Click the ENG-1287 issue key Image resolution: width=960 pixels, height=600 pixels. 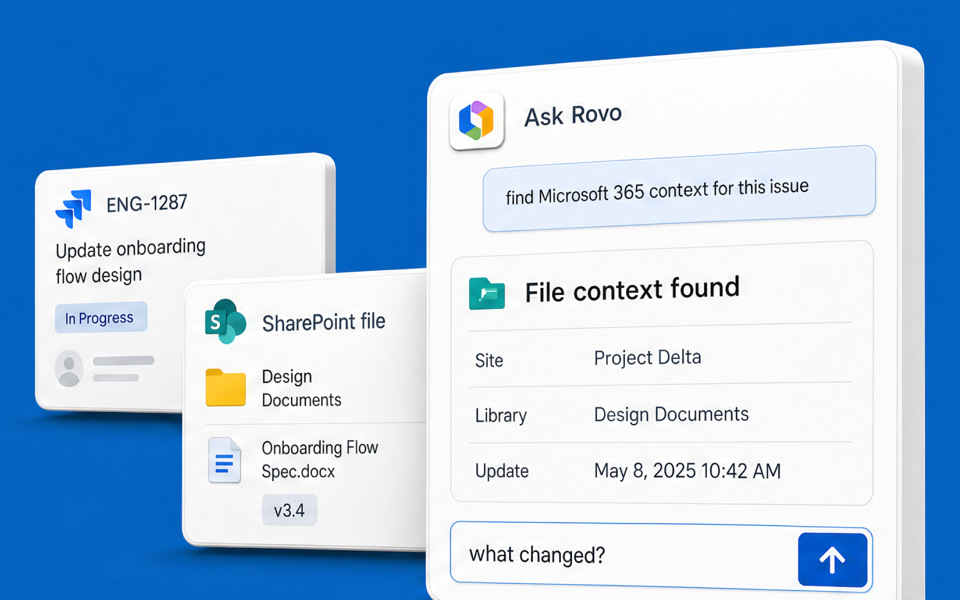pos(147,203)
